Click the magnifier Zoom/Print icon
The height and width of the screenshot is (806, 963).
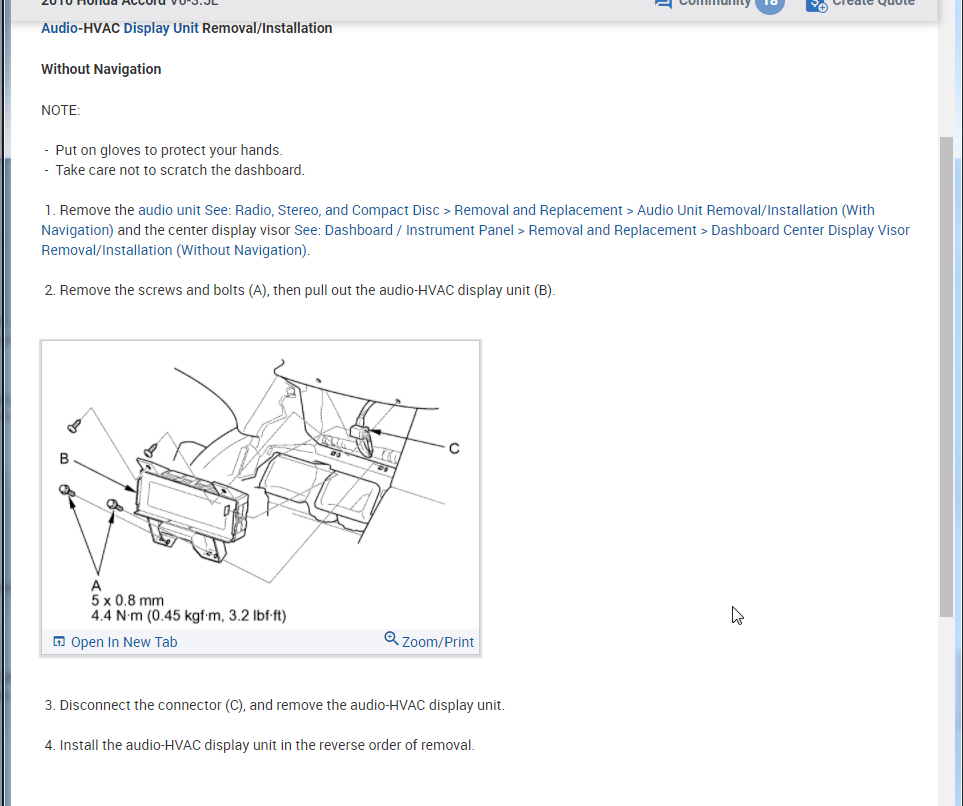pos(391,639)
